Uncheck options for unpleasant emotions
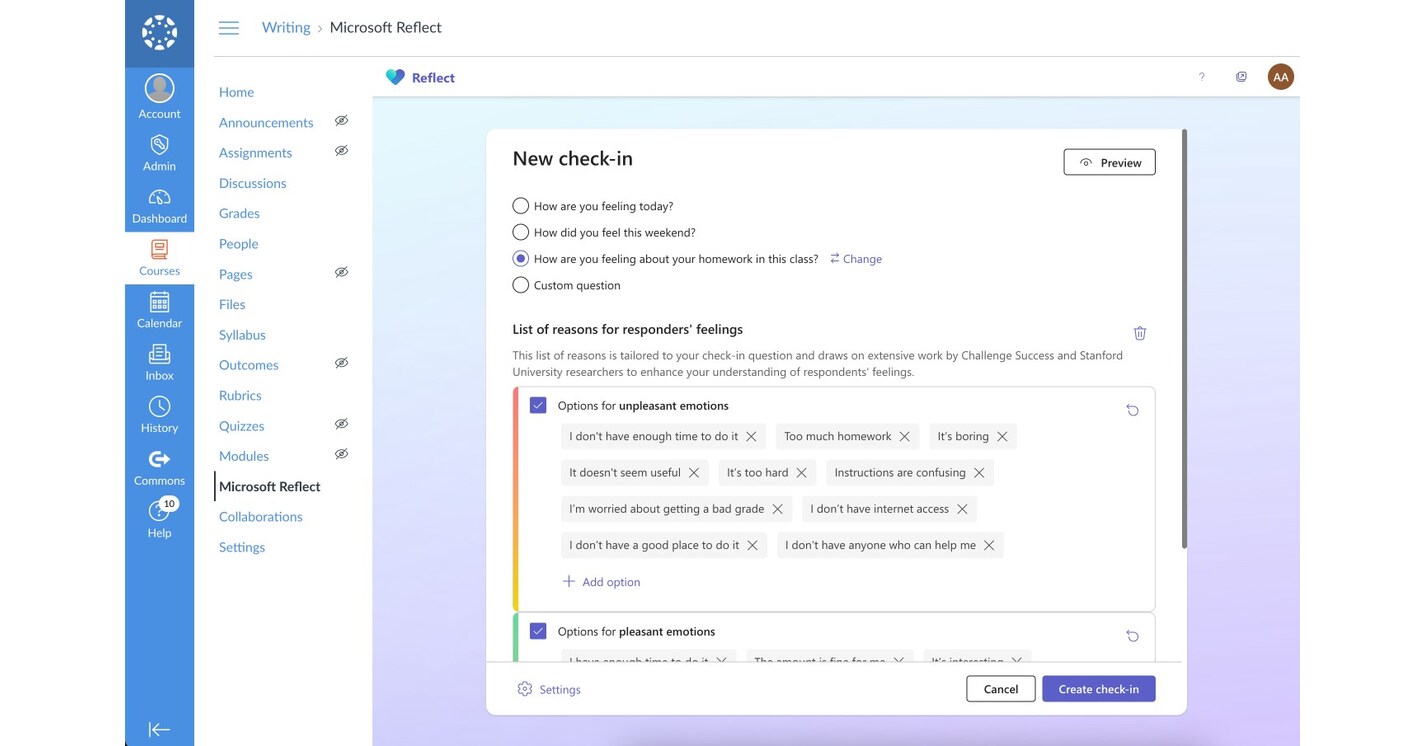 click(x=538, y=404)
